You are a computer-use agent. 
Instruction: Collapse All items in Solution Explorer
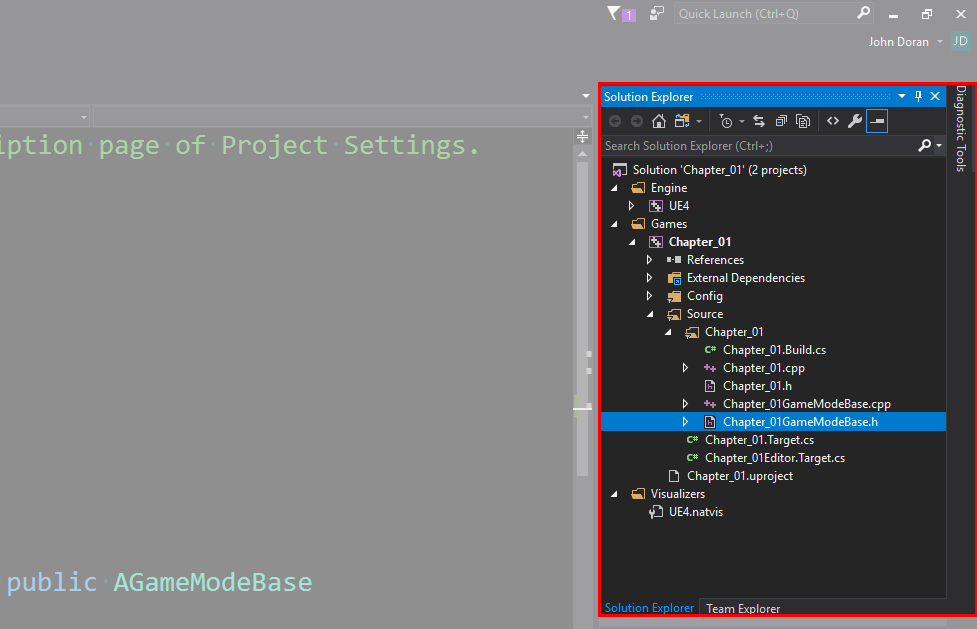click(x=781, y=121)
